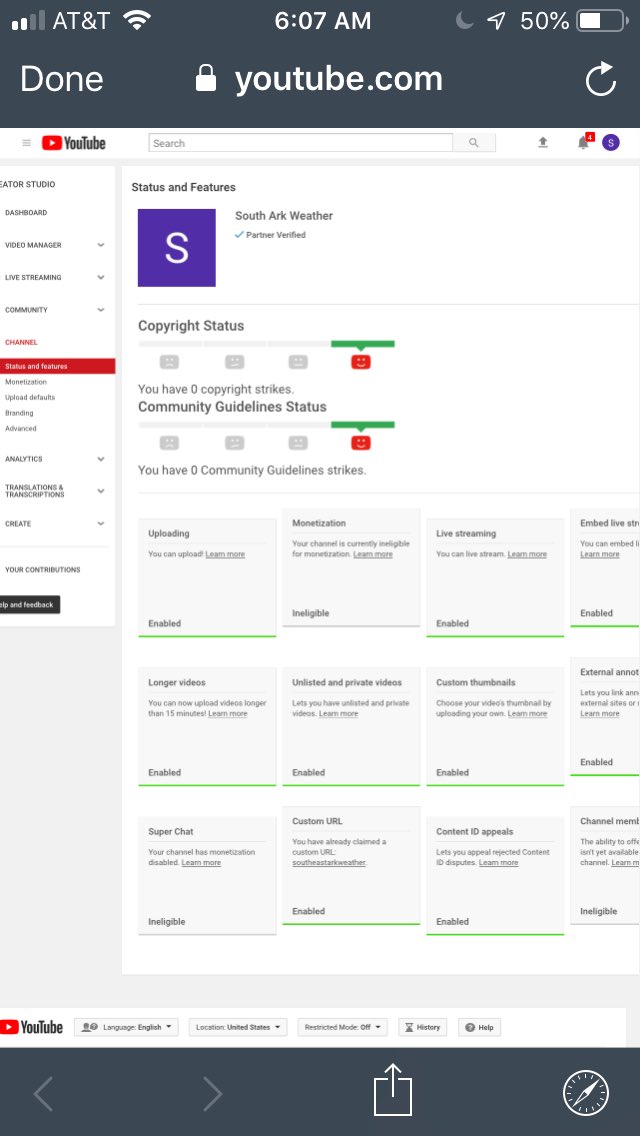Click the South Ark Weather channel avatar
This screenshot has width=640, height=1136.
point(177,248)
